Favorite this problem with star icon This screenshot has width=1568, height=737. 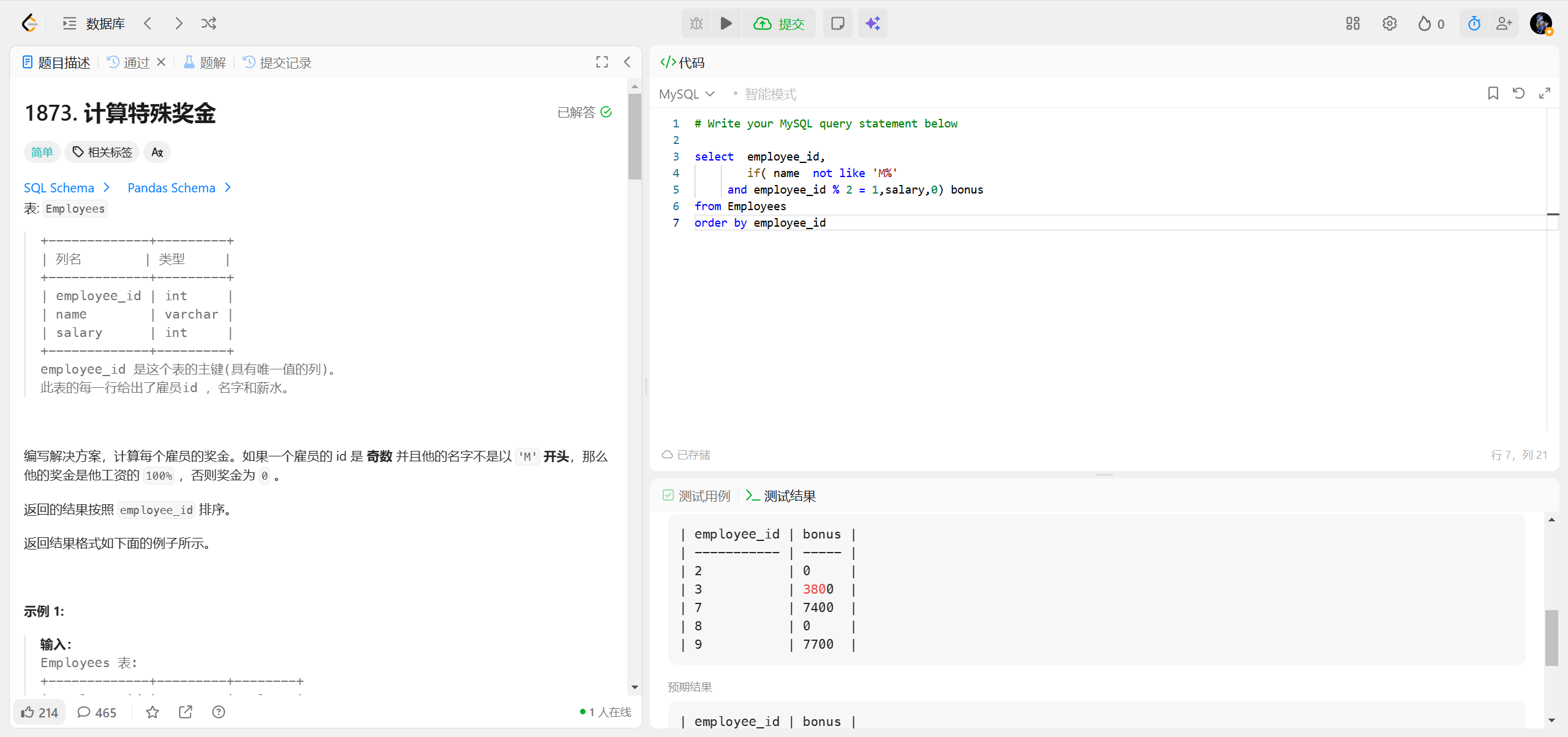(x=153, y=712)
